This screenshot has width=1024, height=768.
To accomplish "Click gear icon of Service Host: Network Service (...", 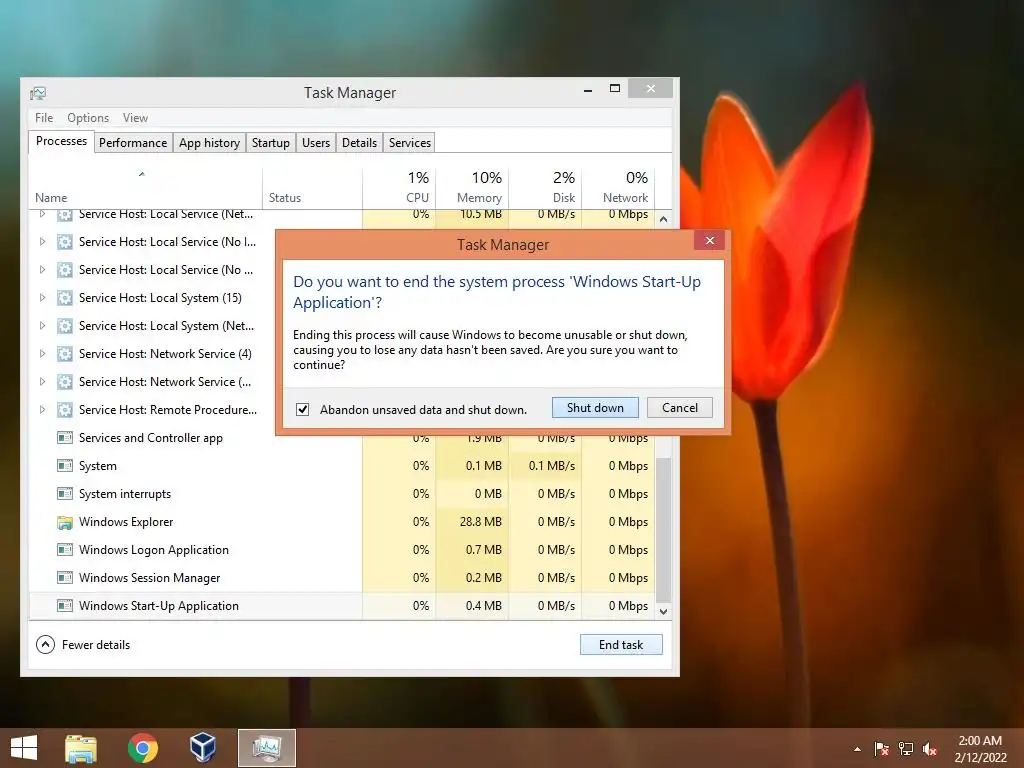I will pyautogui.click(x=65, y=382).
